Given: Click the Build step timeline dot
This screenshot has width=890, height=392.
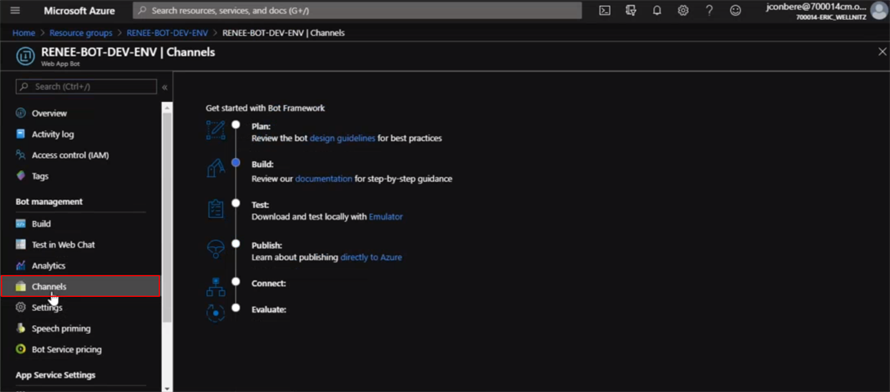Looking at the screenshot, I should click(x=236, y=163).
